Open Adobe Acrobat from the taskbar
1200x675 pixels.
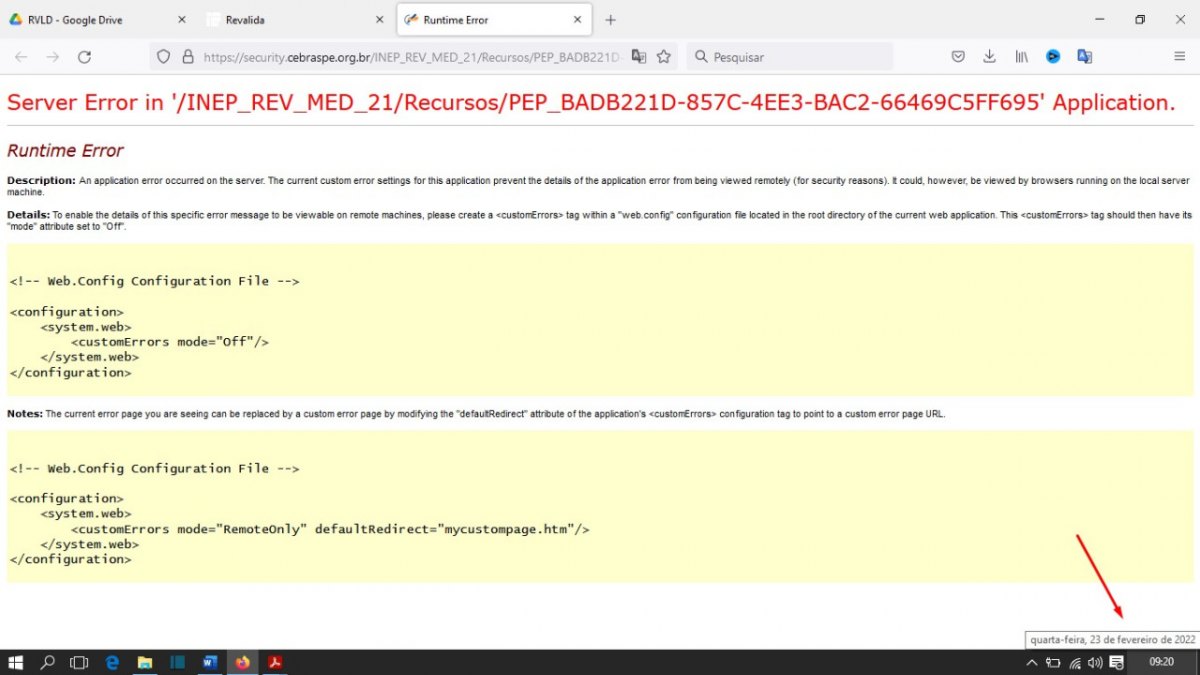click(x=274, y=662)
